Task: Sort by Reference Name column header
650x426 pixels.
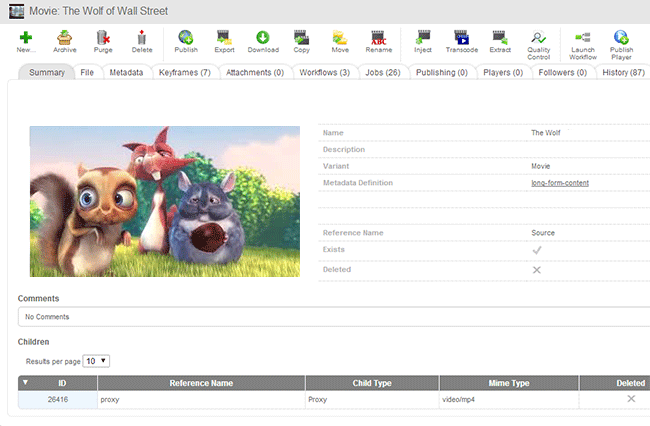Action: click(x=201, y=383)
